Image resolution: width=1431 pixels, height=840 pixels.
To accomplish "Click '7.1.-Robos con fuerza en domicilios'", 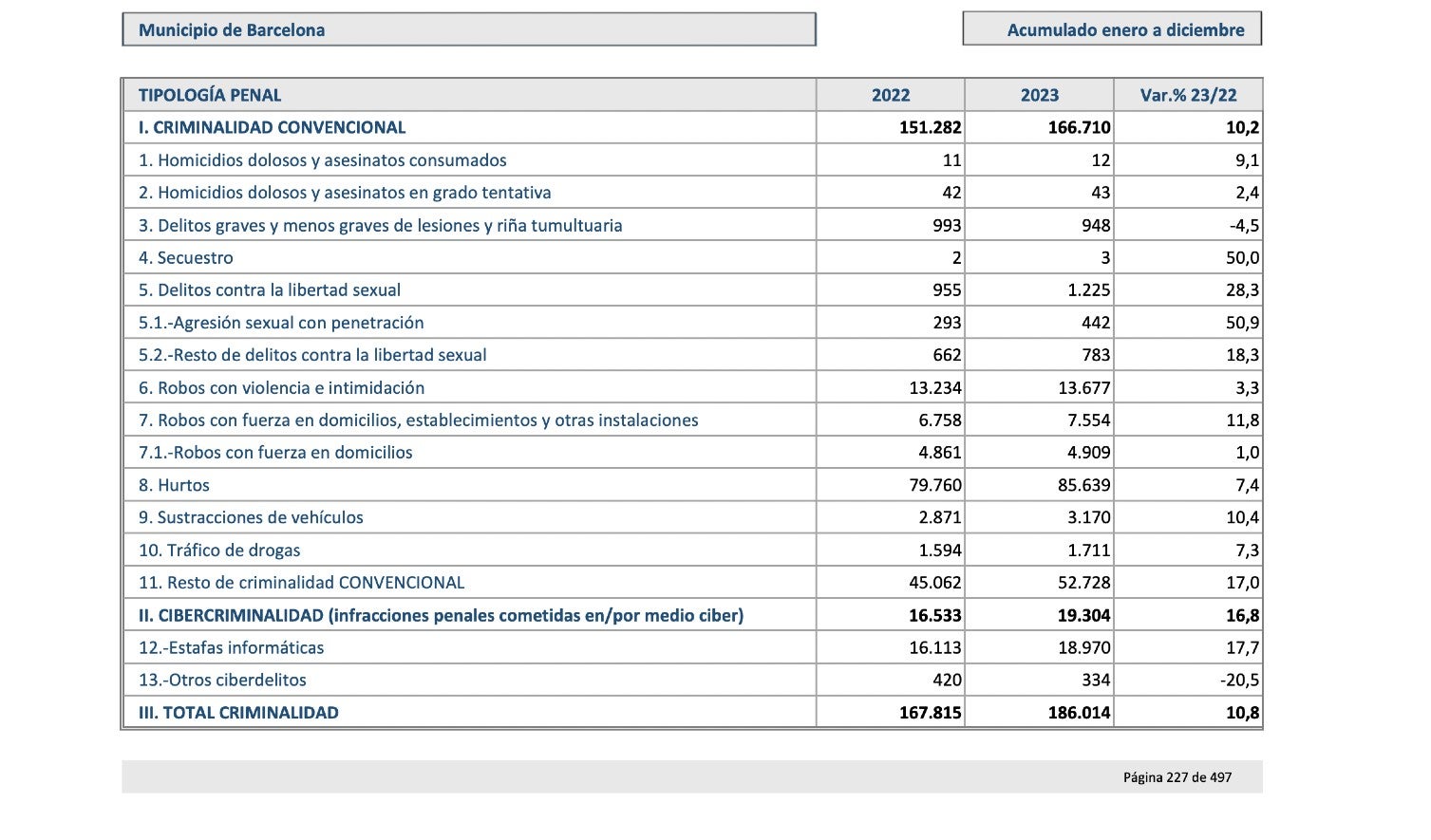I will pos(275,453).
